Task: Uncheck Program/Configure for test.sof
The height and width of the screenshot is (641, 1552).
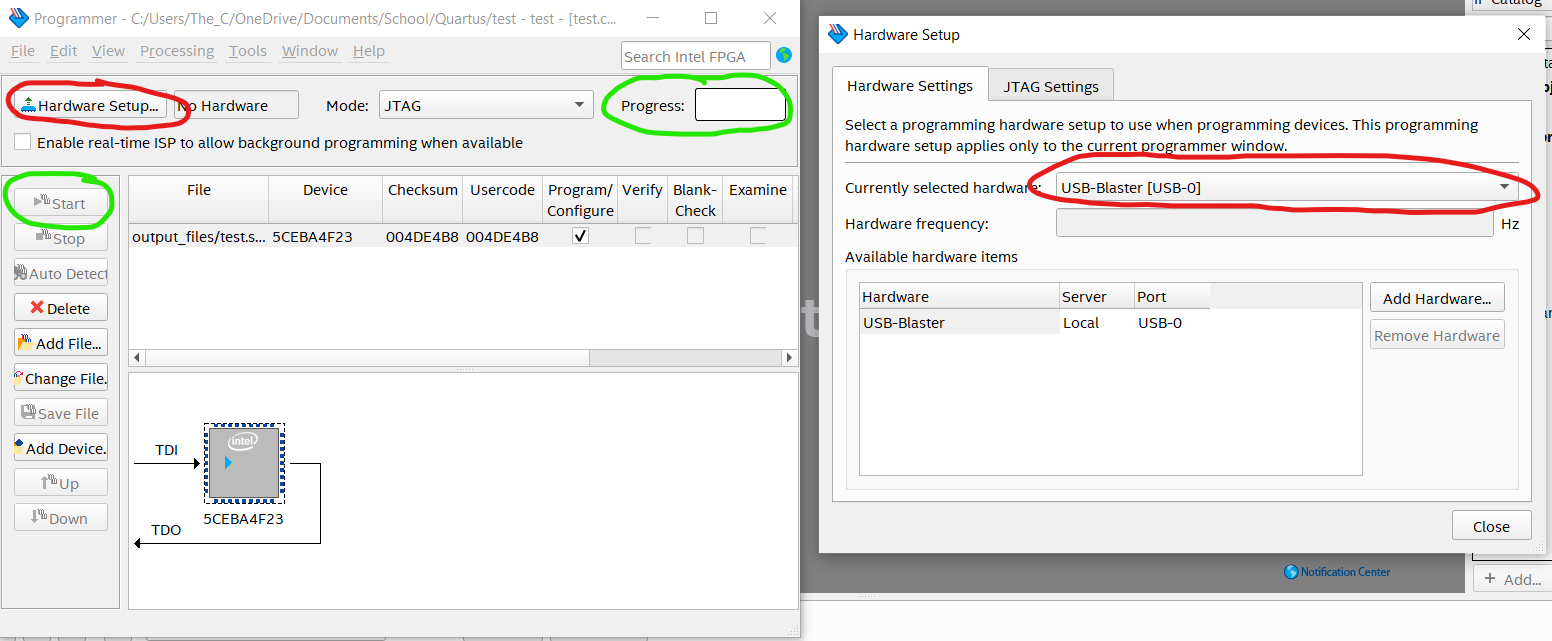Action: pyautogui.click(x=580, y=236)
